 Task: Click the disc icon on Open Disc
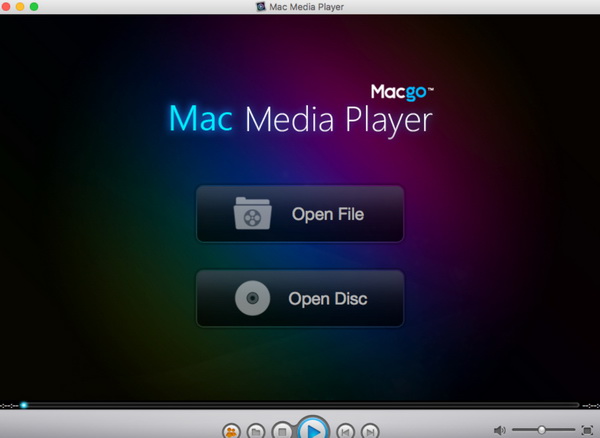tap(251, 298)
